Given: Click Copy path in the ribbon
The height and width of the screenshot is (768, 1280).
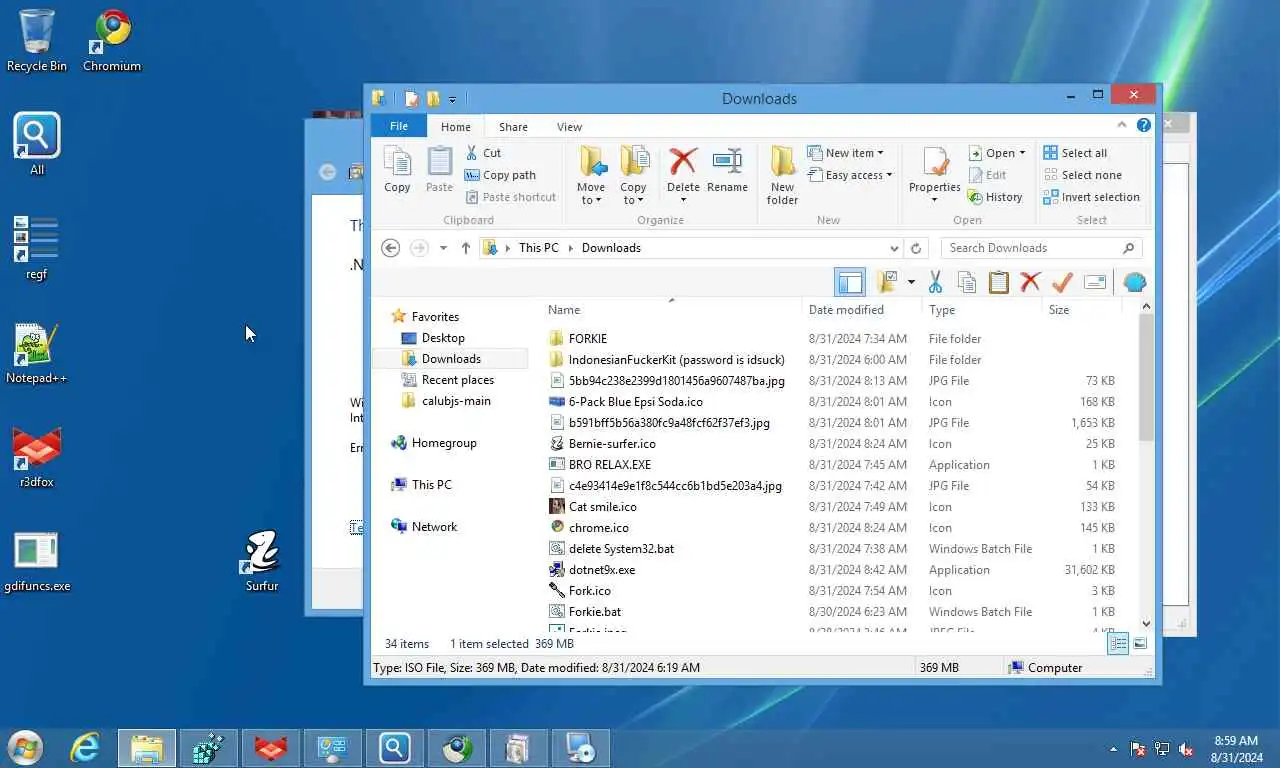Looking at the screenshot, I should pos(500,175).
